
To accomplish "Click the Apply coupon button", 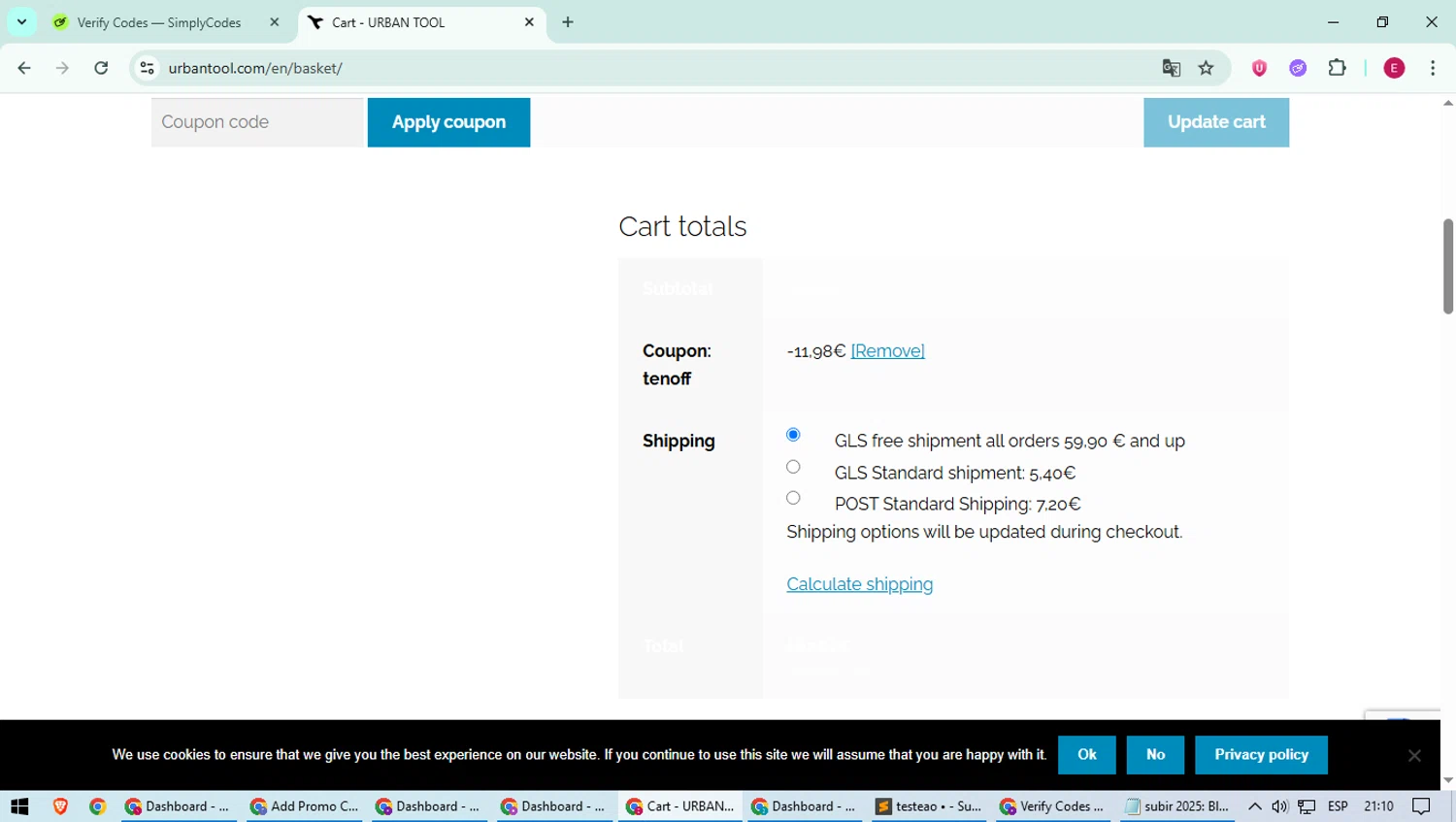I will point(448,122).
